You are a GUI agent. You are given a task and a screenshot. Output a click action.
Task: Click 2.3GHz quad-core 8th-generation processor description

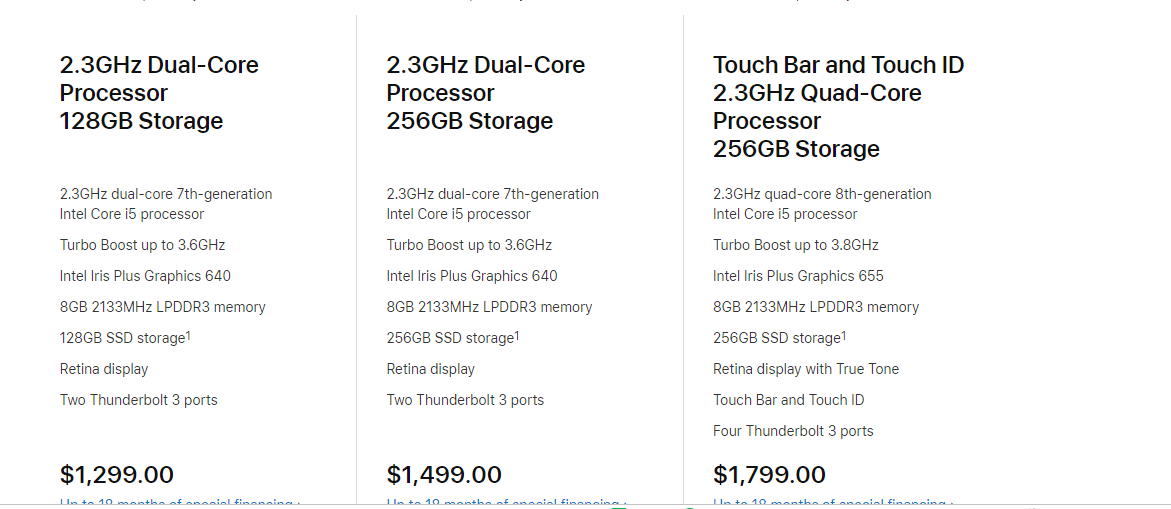[821, 204]
